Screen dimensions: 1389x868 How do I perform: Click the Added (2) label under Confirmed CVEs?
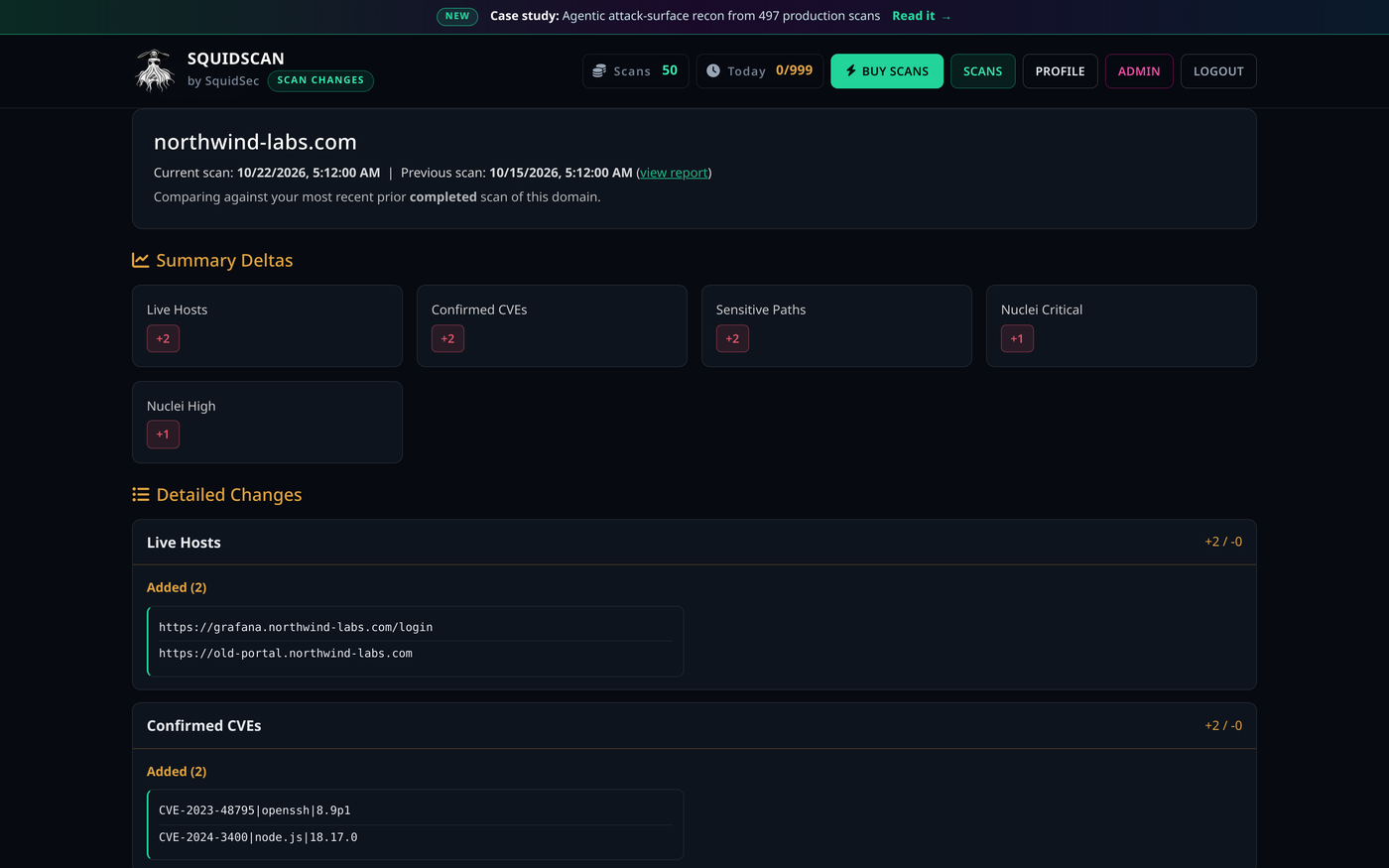[177, 771]
